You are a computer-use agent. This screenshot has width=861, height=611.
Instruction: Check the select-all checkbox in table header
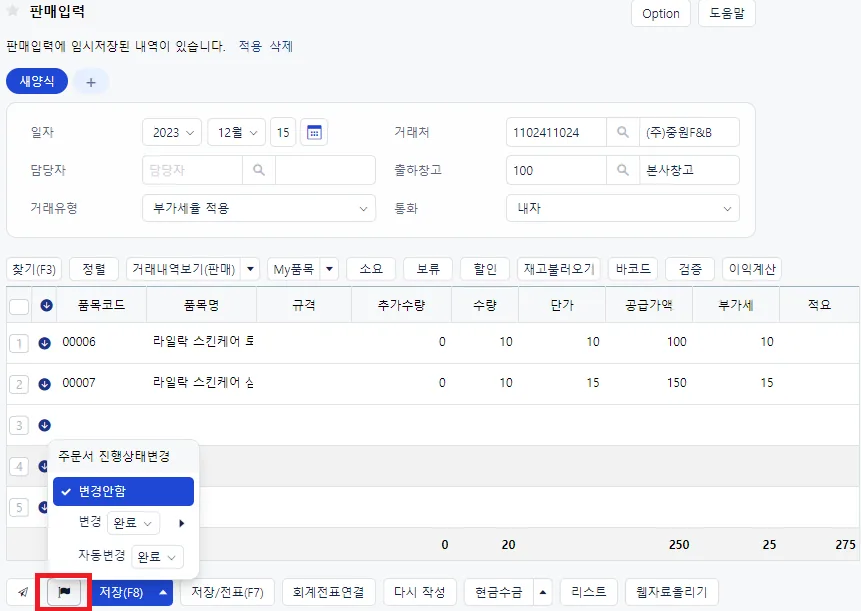pos(19,306)
